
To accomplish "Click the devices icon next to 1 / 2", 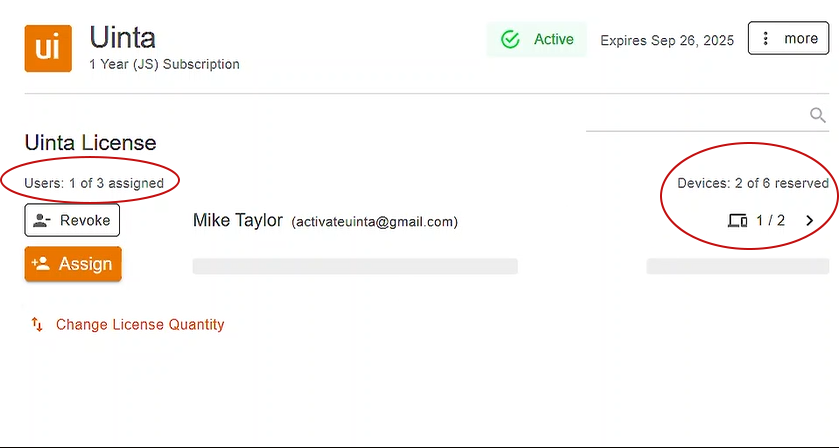I will [x=738, y=220].
